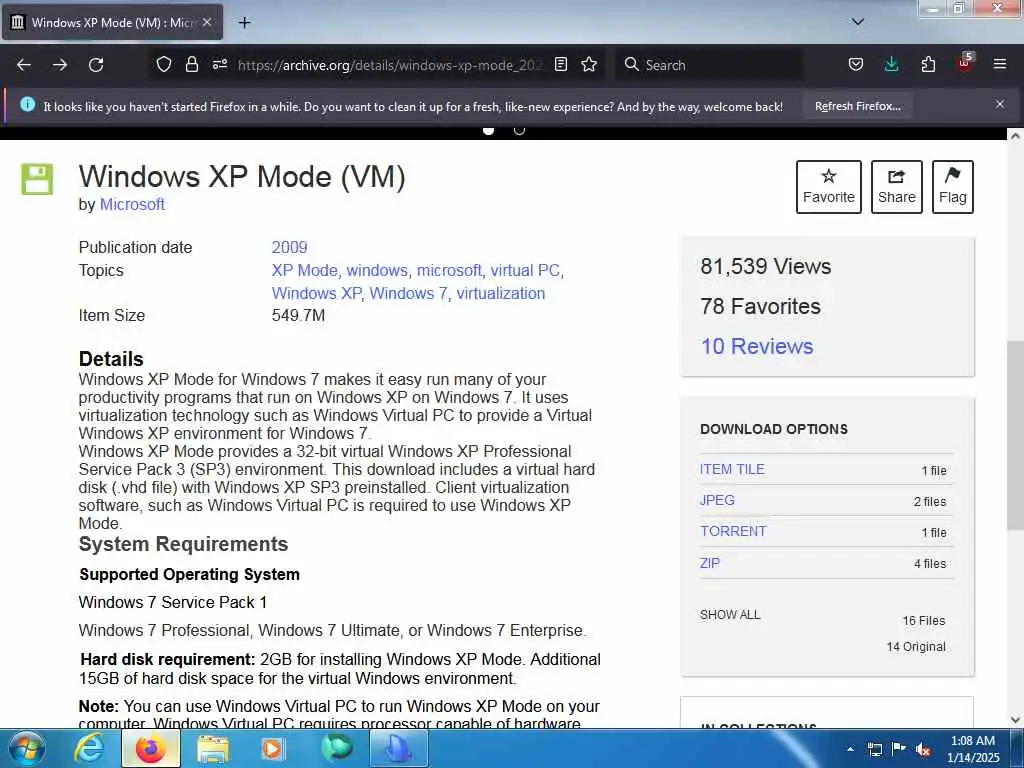Click the vertical scrollbar thumb
This screenshot has height=768, width=1024.
click(1015, 435)
